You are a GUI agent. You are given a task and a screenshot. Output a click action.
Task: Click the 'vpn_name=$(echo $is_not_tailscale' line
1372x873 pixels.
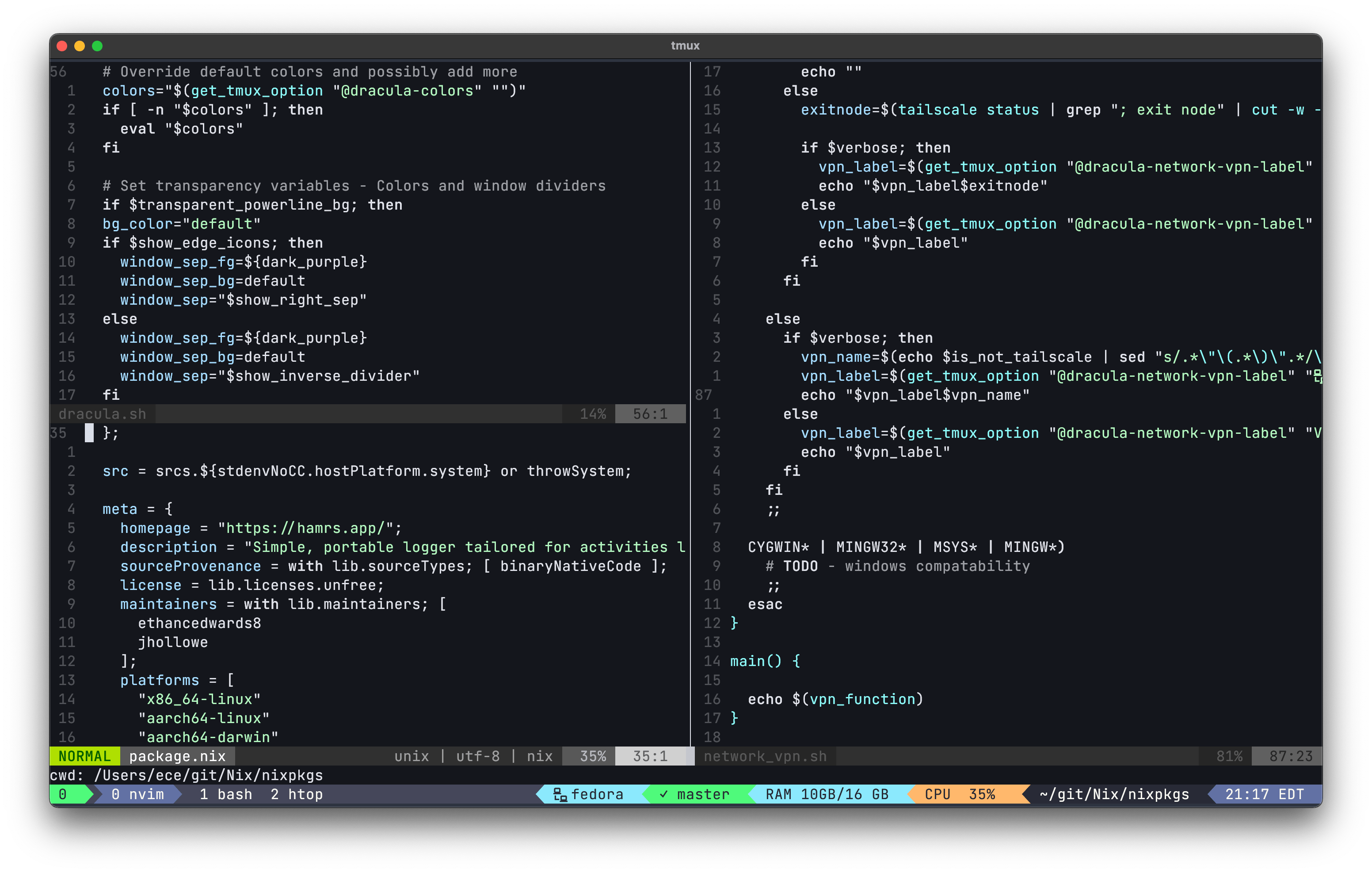tap(1061, 357)
